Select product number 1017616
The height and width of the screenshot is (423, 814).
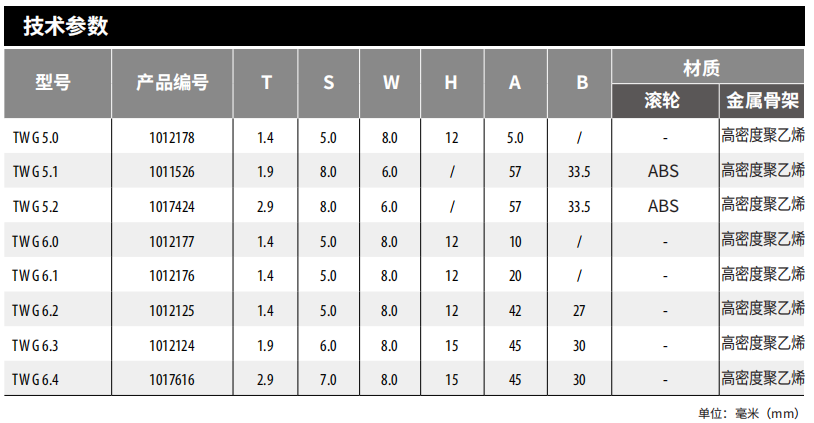[x=171, y=380]
